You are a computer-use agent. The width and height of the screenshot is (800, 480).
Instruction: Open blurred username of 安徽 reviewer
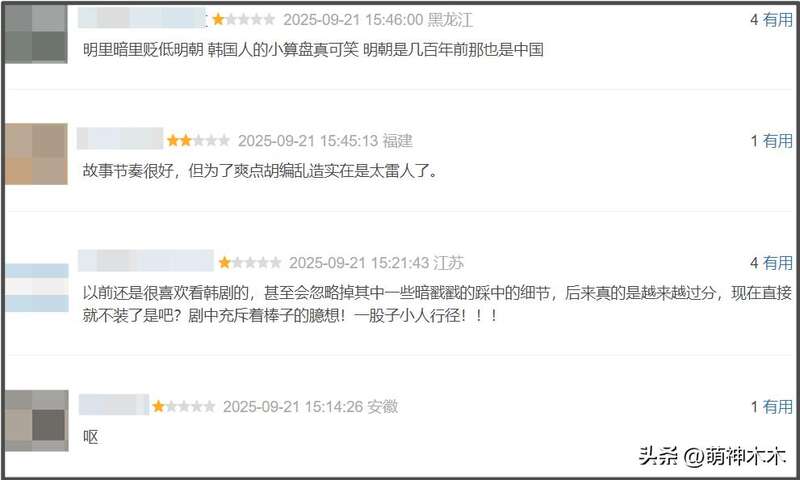pos(114,405)
